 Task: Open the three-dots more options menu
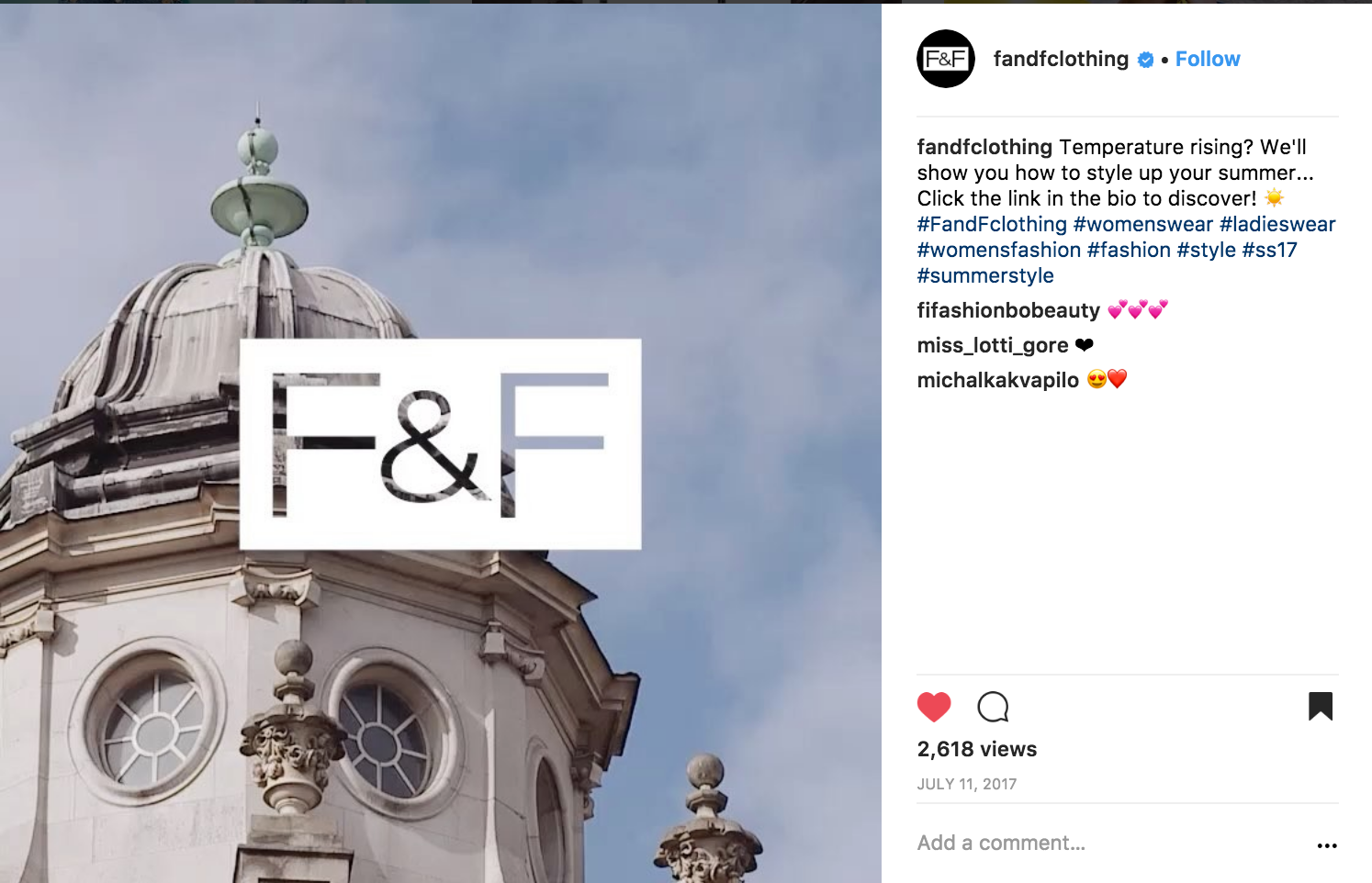point(1327,845)
